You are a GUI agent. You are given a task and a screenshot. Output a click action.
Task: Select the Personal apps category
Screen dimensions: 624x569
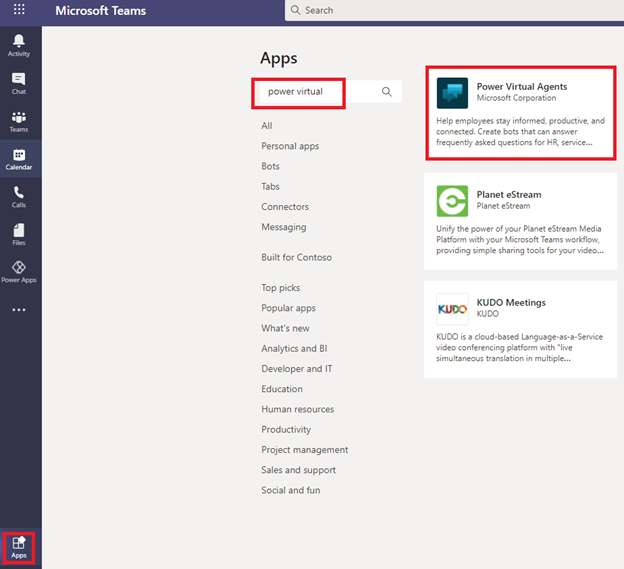290,146
